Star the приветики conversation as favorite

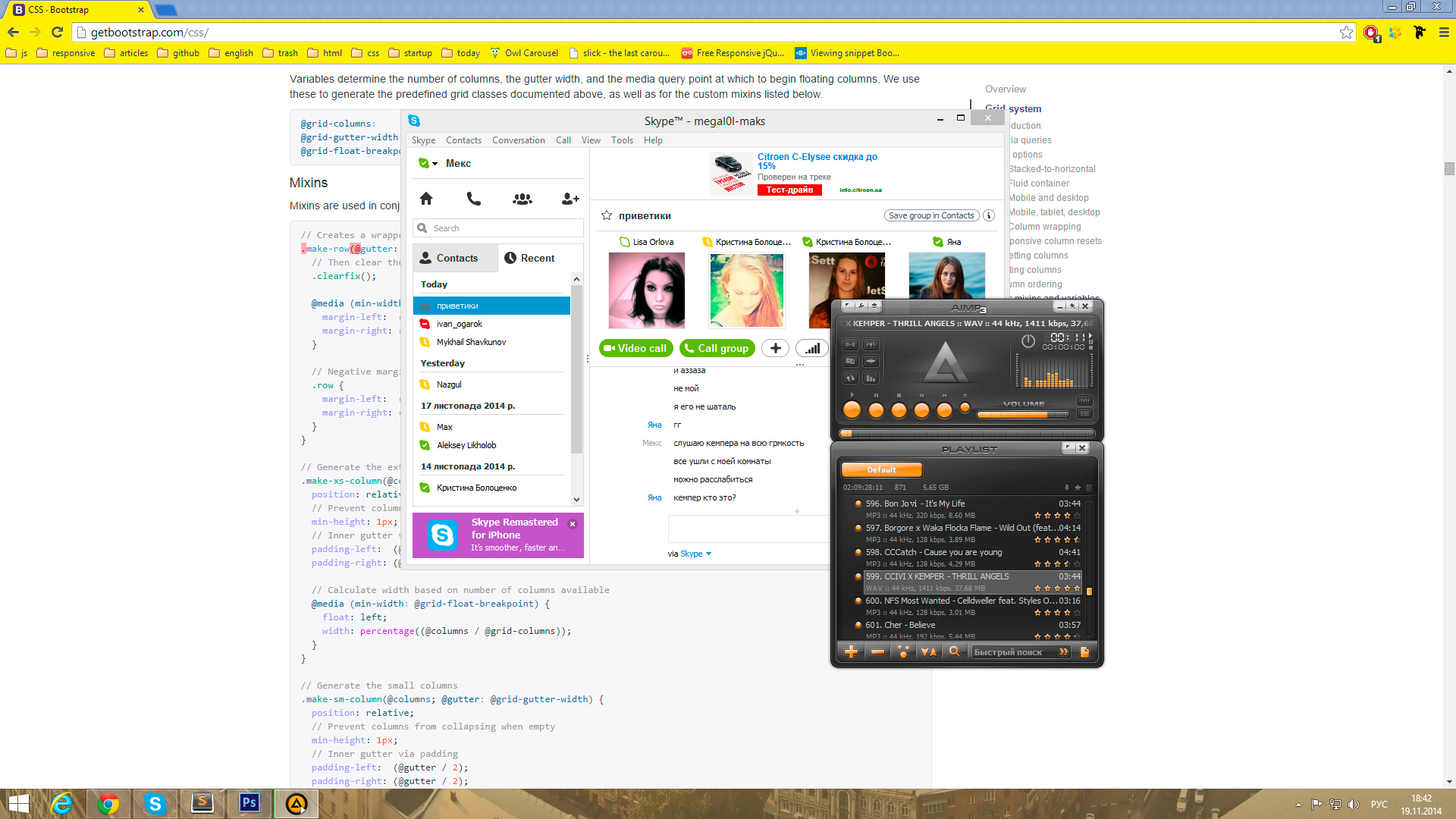pyautogui.click(x=607, y=215)
